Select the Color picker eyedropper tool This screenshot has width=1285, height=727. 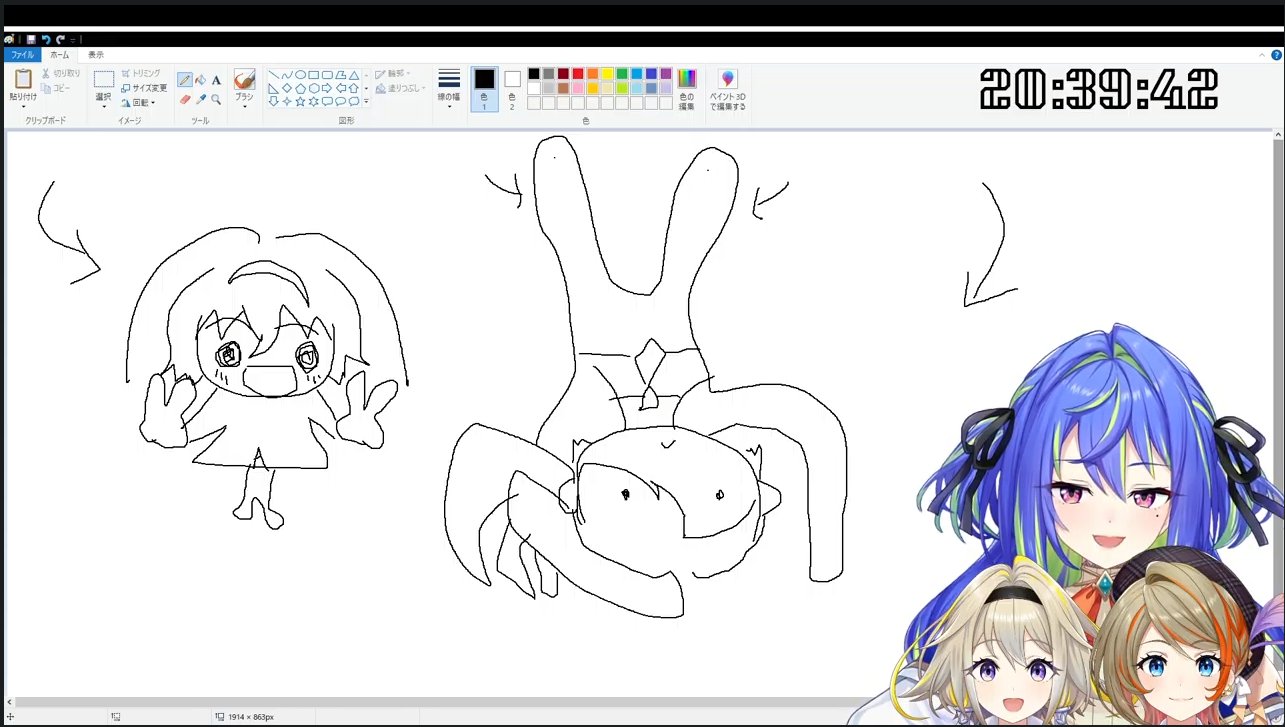click(201, 100)
